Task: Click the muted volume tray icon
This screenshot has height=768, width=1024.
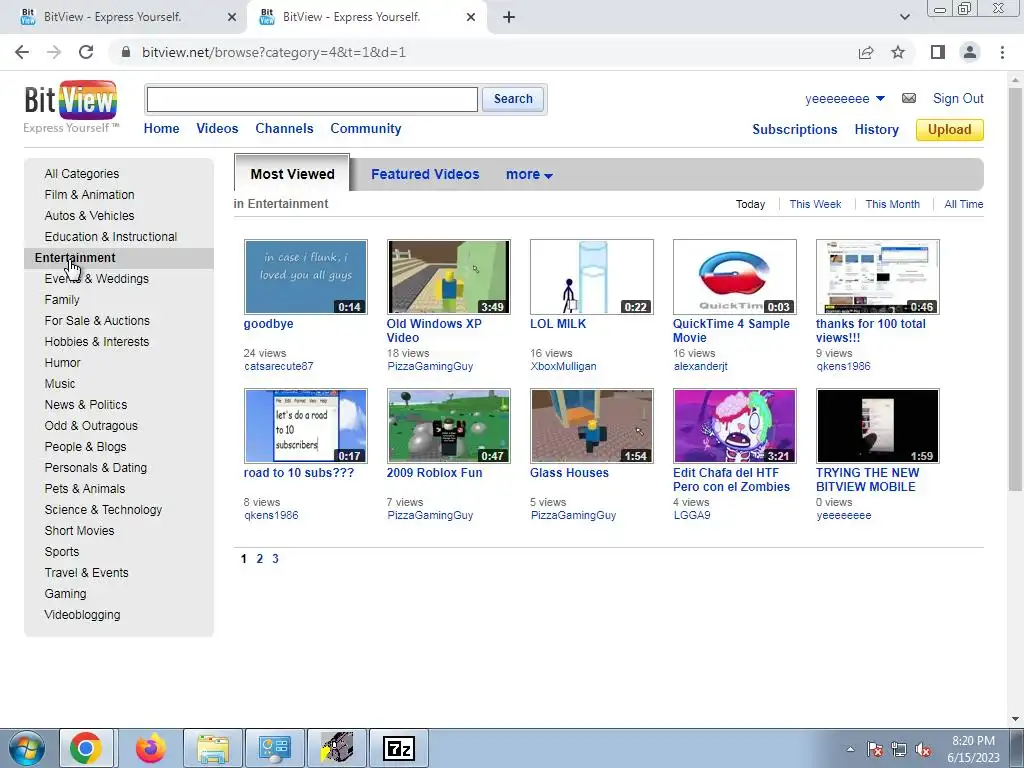Action: pyautogui.click(x=923, y=749)
